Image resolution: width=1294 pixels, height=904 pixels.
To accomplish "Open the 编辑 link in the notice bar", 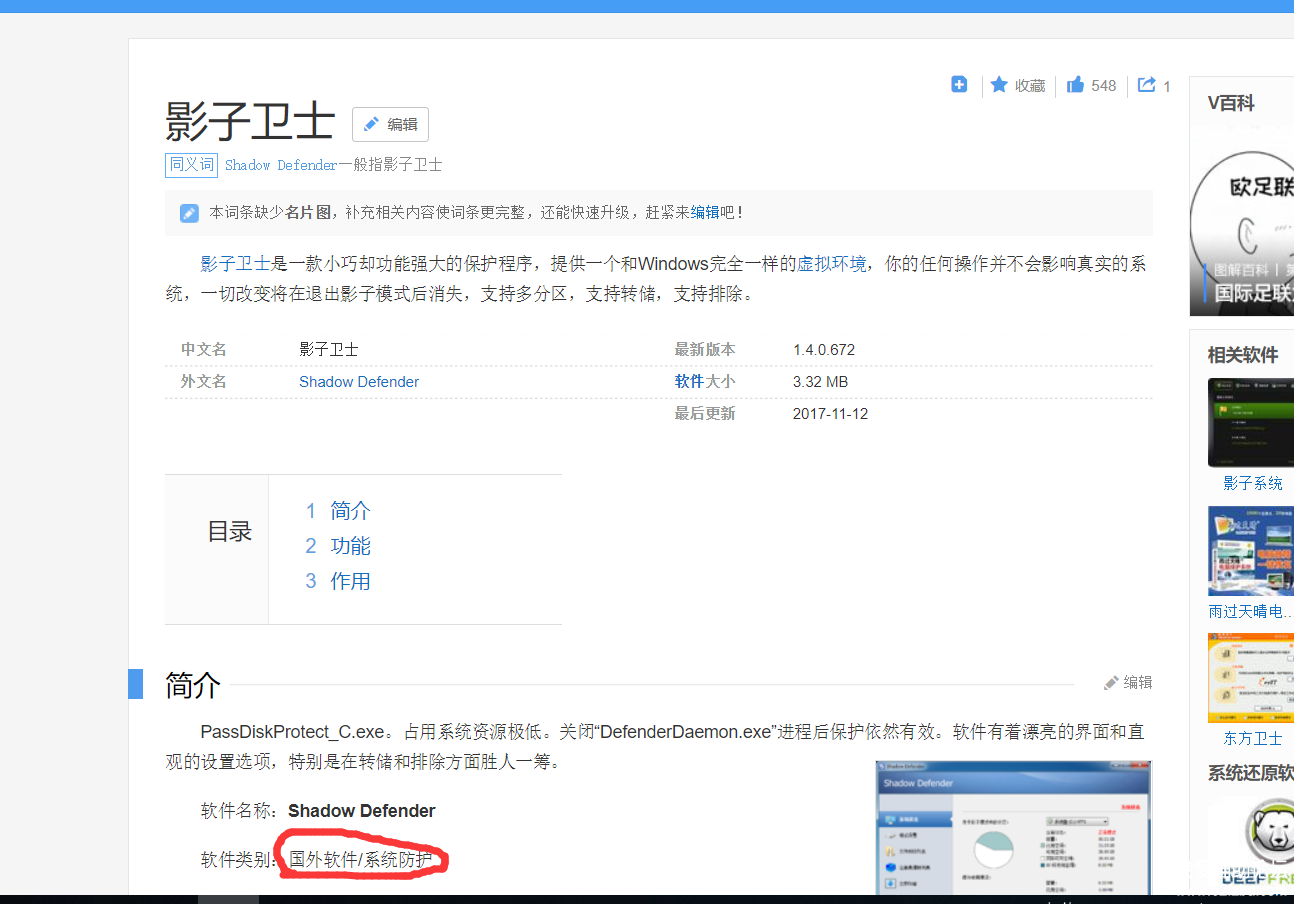I will (705, 212).
